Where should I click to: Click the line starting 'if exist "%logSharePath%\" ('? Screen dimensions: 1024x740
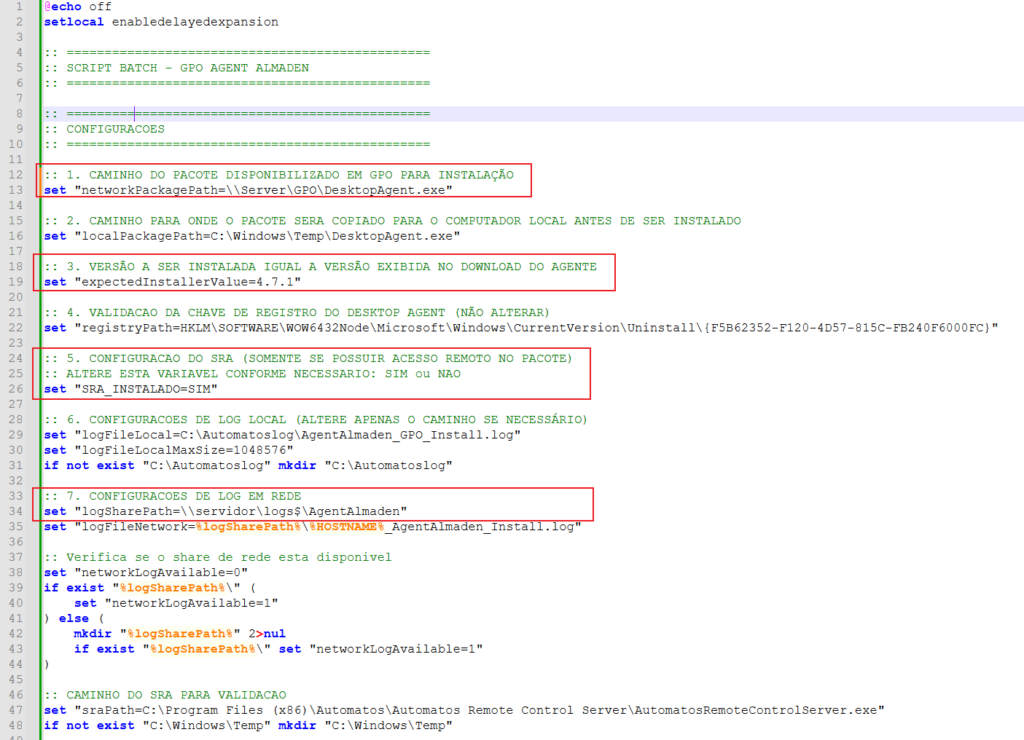coord(150,588)
